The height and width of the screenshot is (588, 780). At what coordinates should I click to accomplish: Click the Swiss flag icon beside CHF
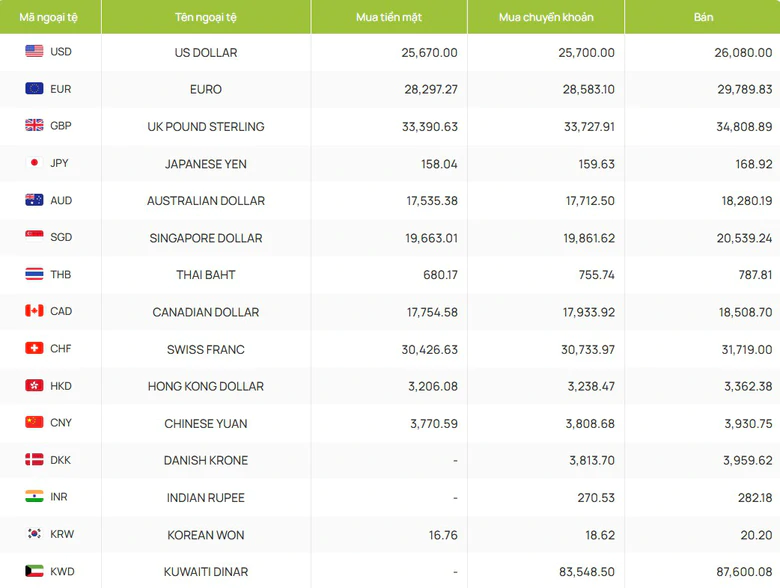[34, 348]
